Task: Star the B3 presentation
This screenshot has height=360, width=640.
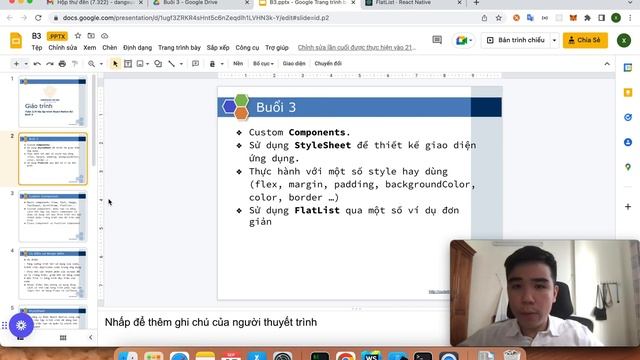Action: (x=78, y=36)
